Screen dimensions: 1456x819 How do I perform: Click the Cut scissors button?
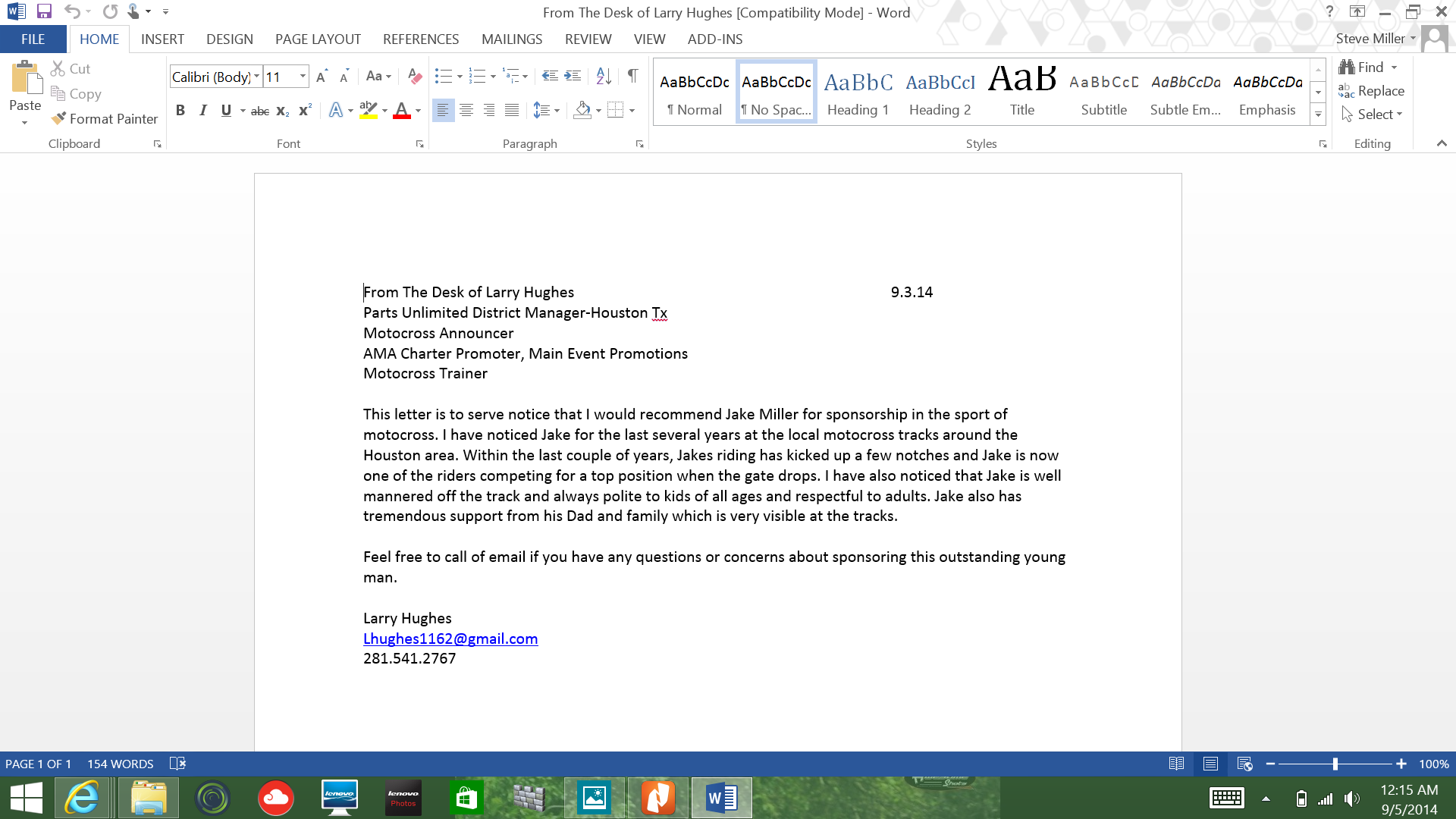coord(71,69)
